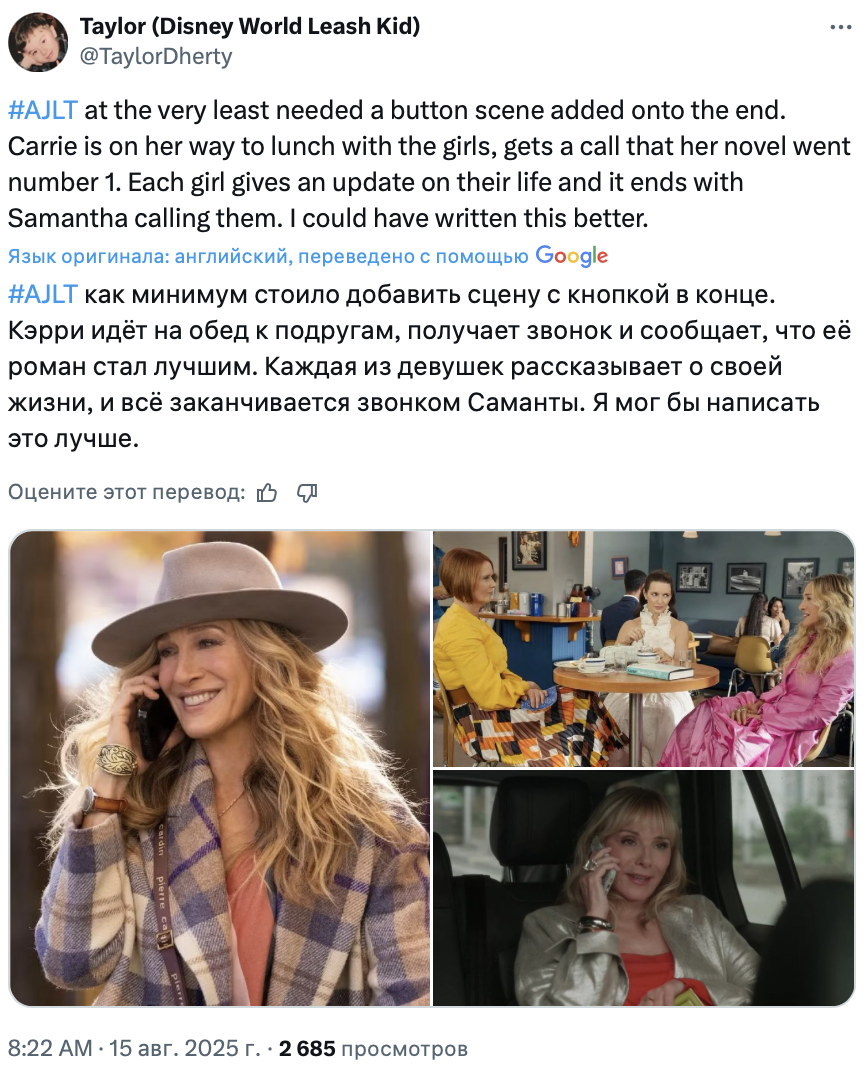This screenshot has height=1066, width=868.
Task: Open the photo of woman in car
Action: click(644, 888)
